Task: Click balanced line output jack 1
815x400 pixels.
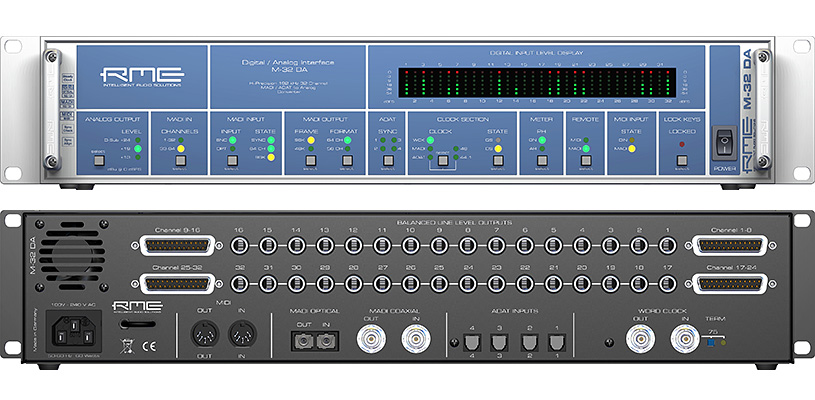Action: coord(667,245)
